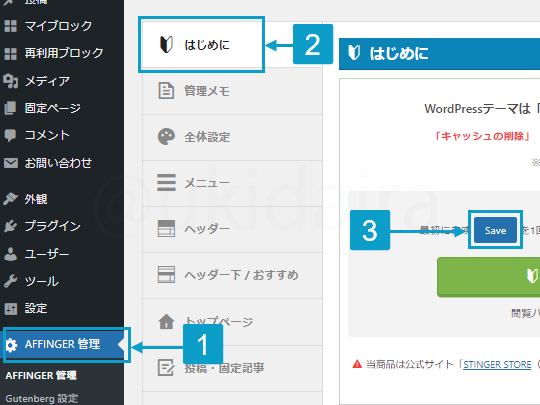Open Gutenberg 設定 submenu entry
Screen dimensions: 540x405
42,398
